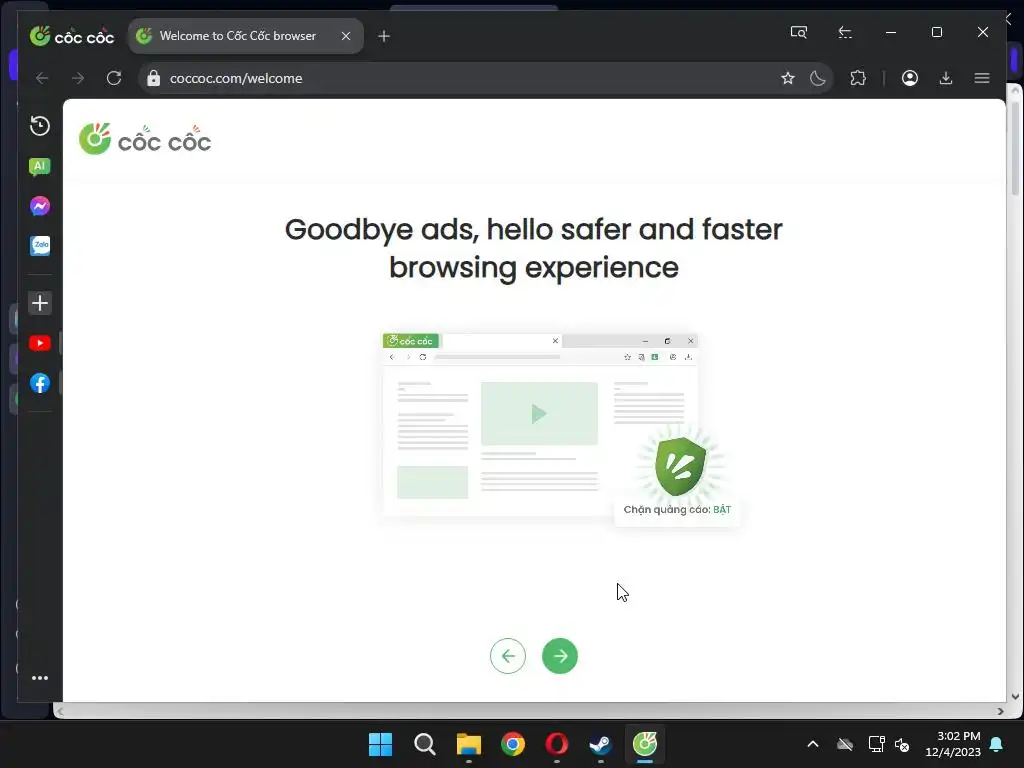Open the extensions puzzle icon
Viewport: 1024px width, 768px height.
point(858,78)
